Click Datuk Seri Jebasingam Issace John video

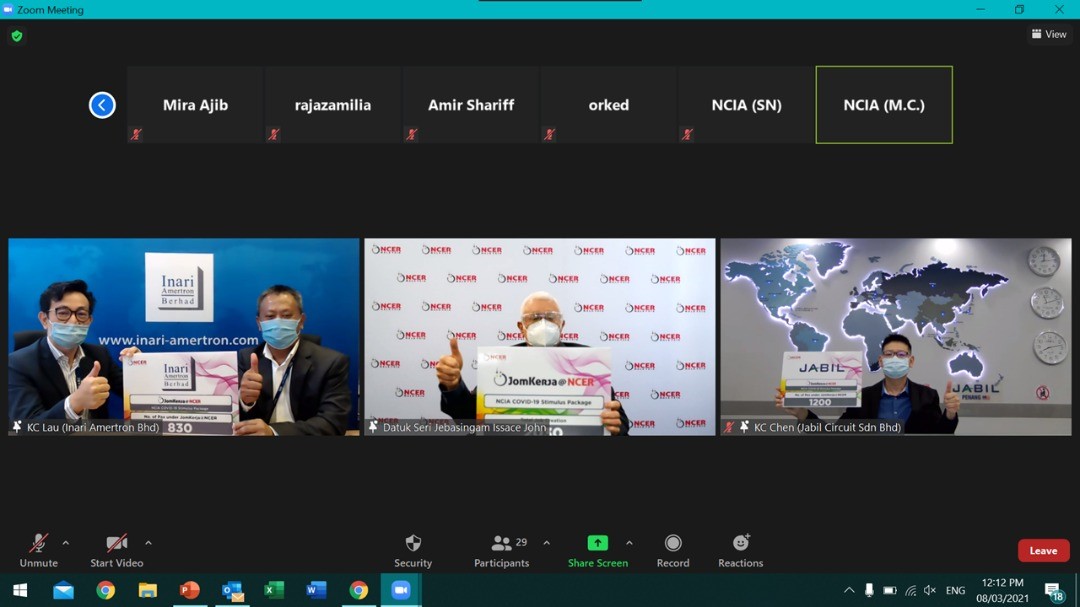pyautogui.click(x=540, y=337)
